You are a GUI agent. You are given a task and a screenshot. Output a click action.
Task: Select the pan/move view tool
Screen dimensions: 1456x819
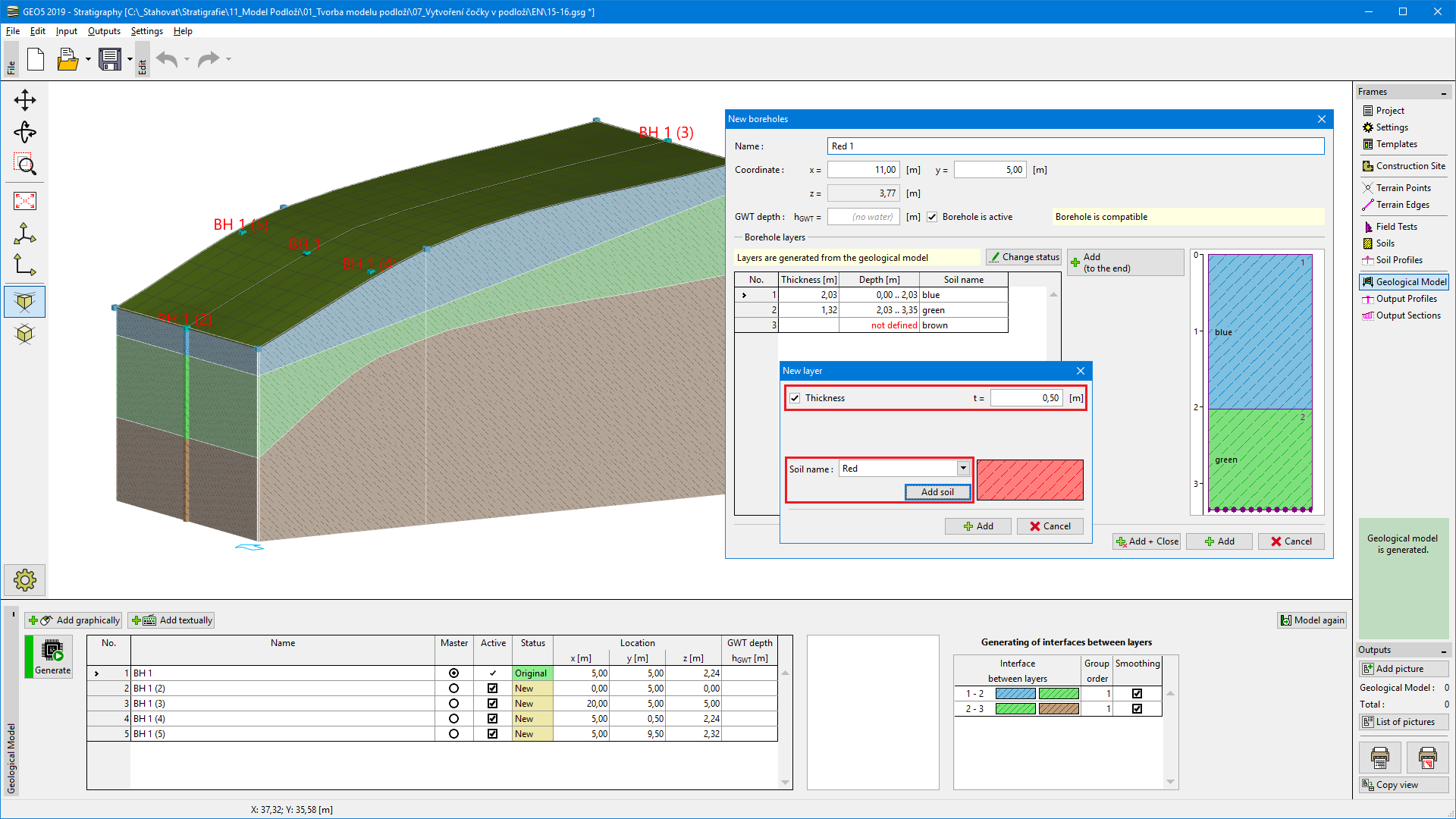[25, 100]
